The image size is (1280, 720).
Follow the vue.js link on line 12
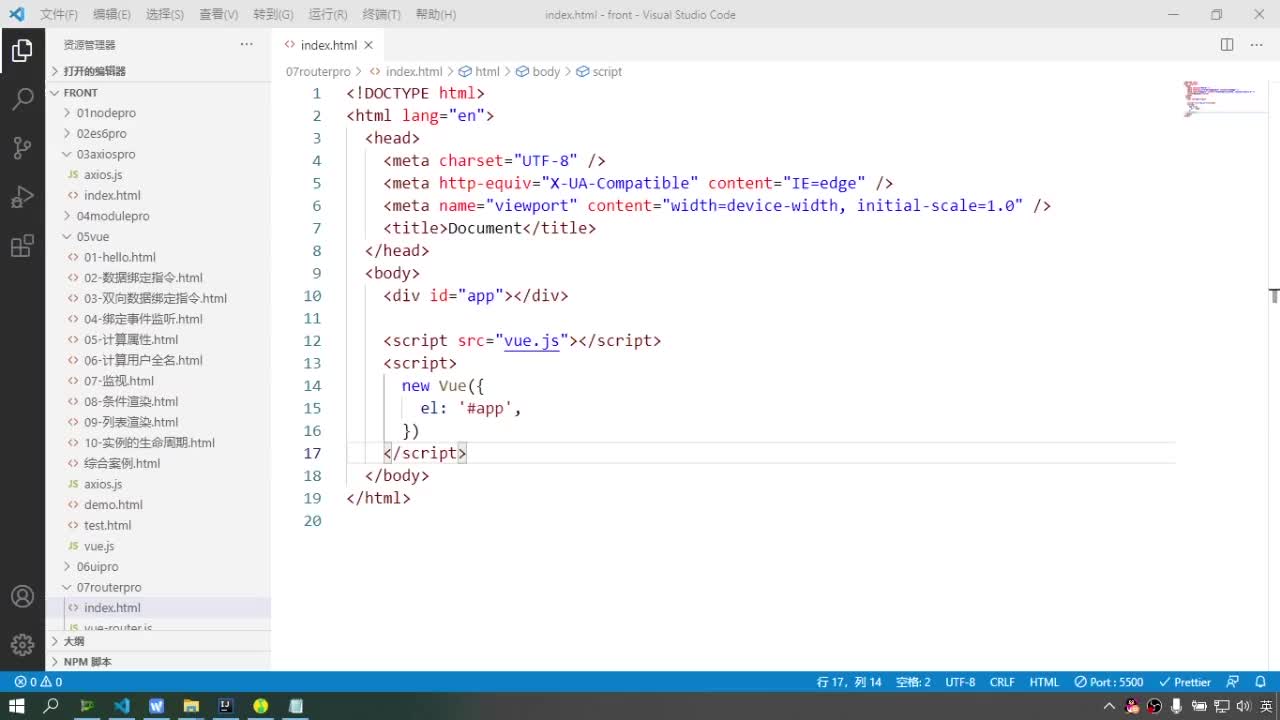tap(532, 341)
